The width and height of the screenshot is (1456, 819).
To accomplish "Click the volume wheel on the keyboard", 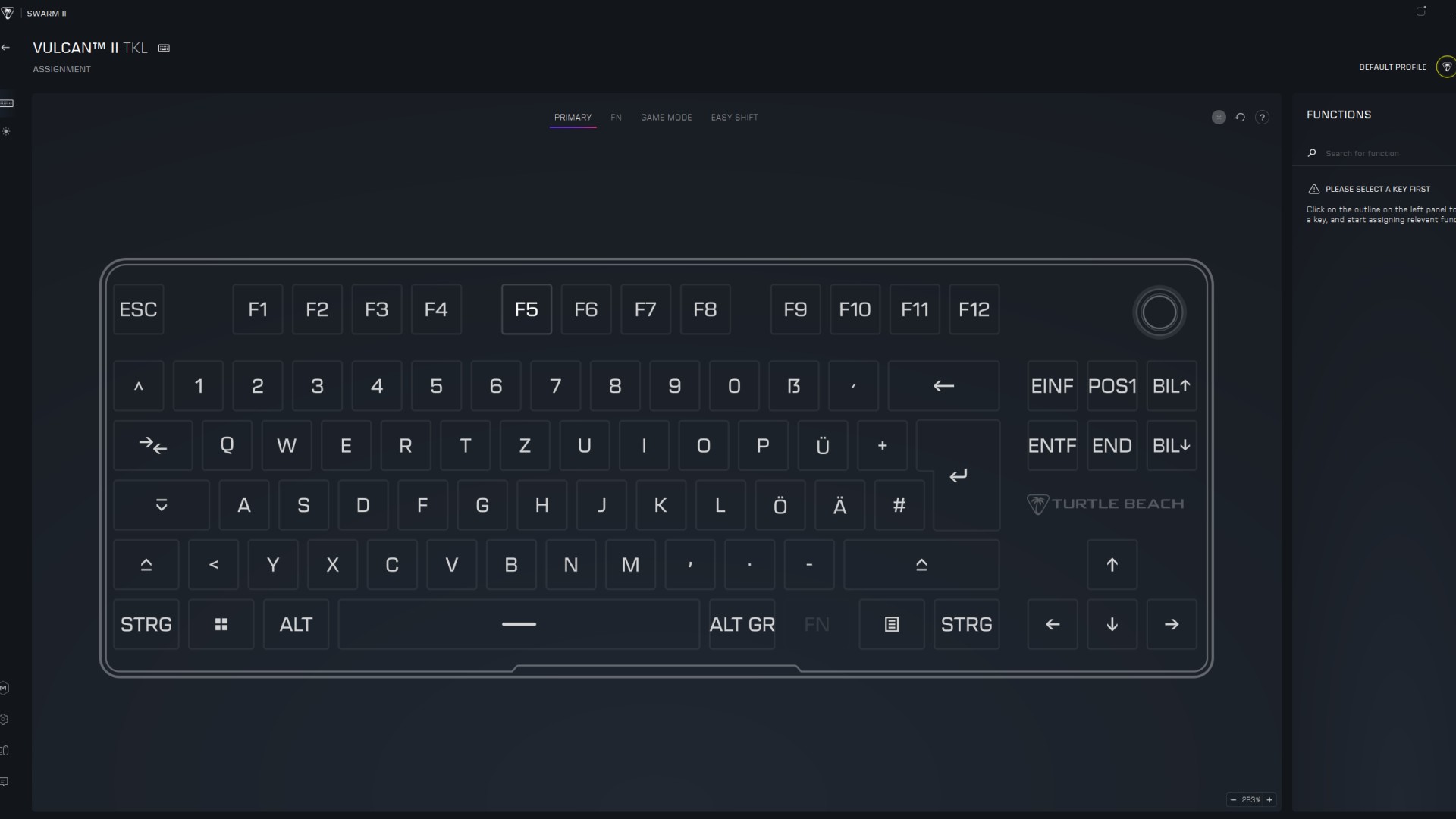I will 1159,312.
